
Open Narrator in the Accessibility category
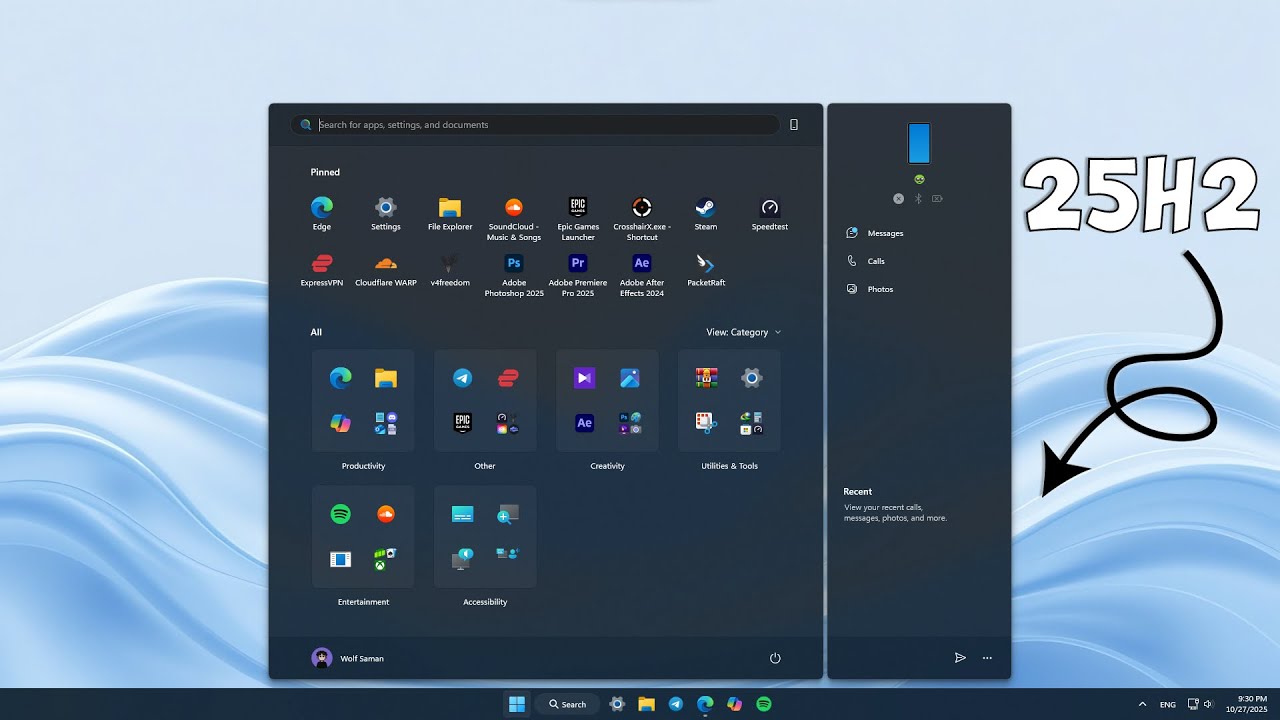coord(462,559)
